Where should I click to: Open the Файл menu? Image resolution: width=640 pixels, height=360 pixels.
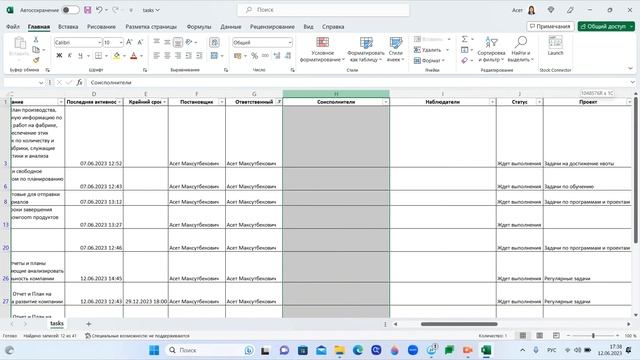click(13, 27)
